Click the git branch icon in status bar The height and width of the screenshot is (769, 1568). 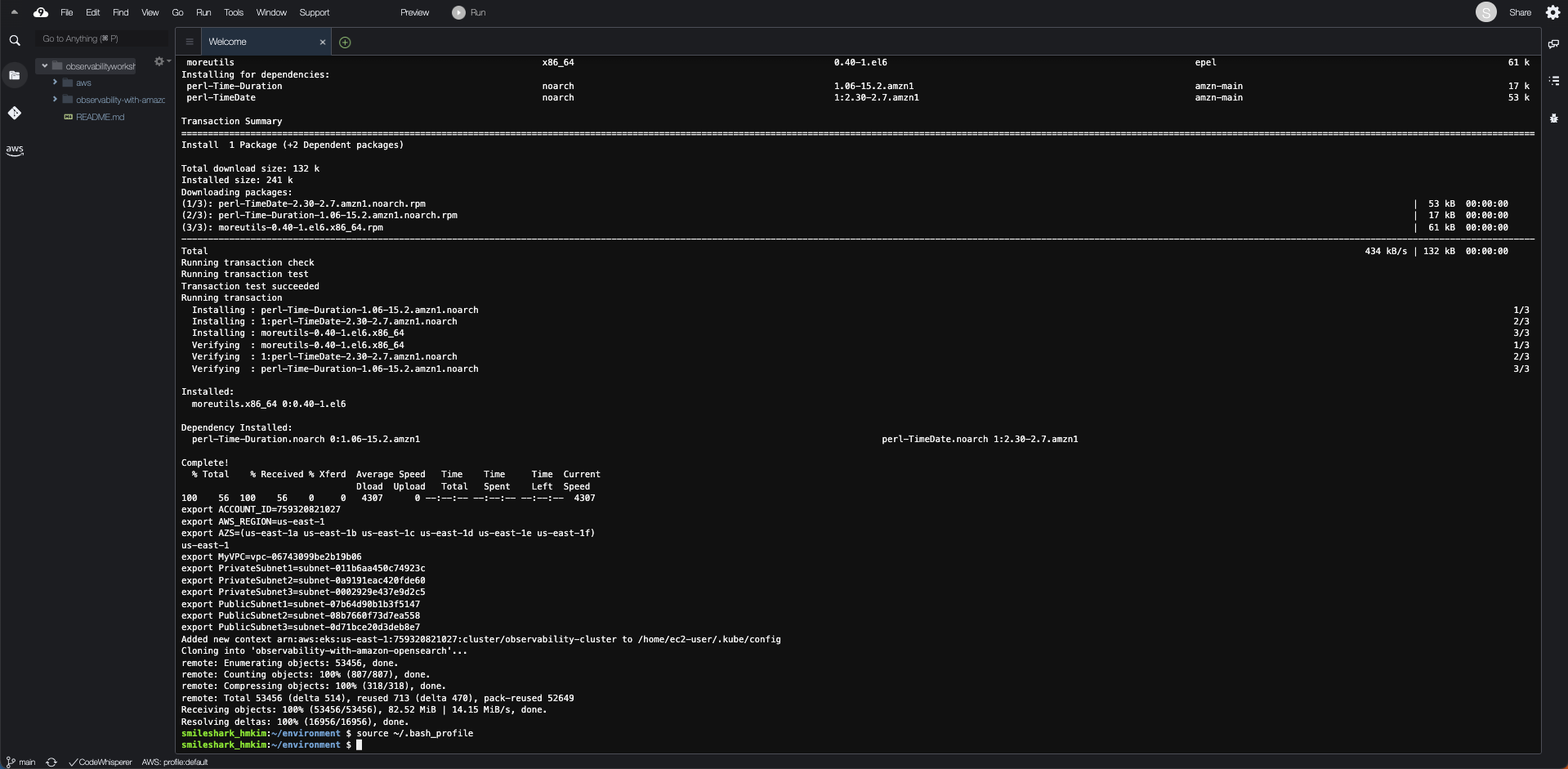pos(11,762)
